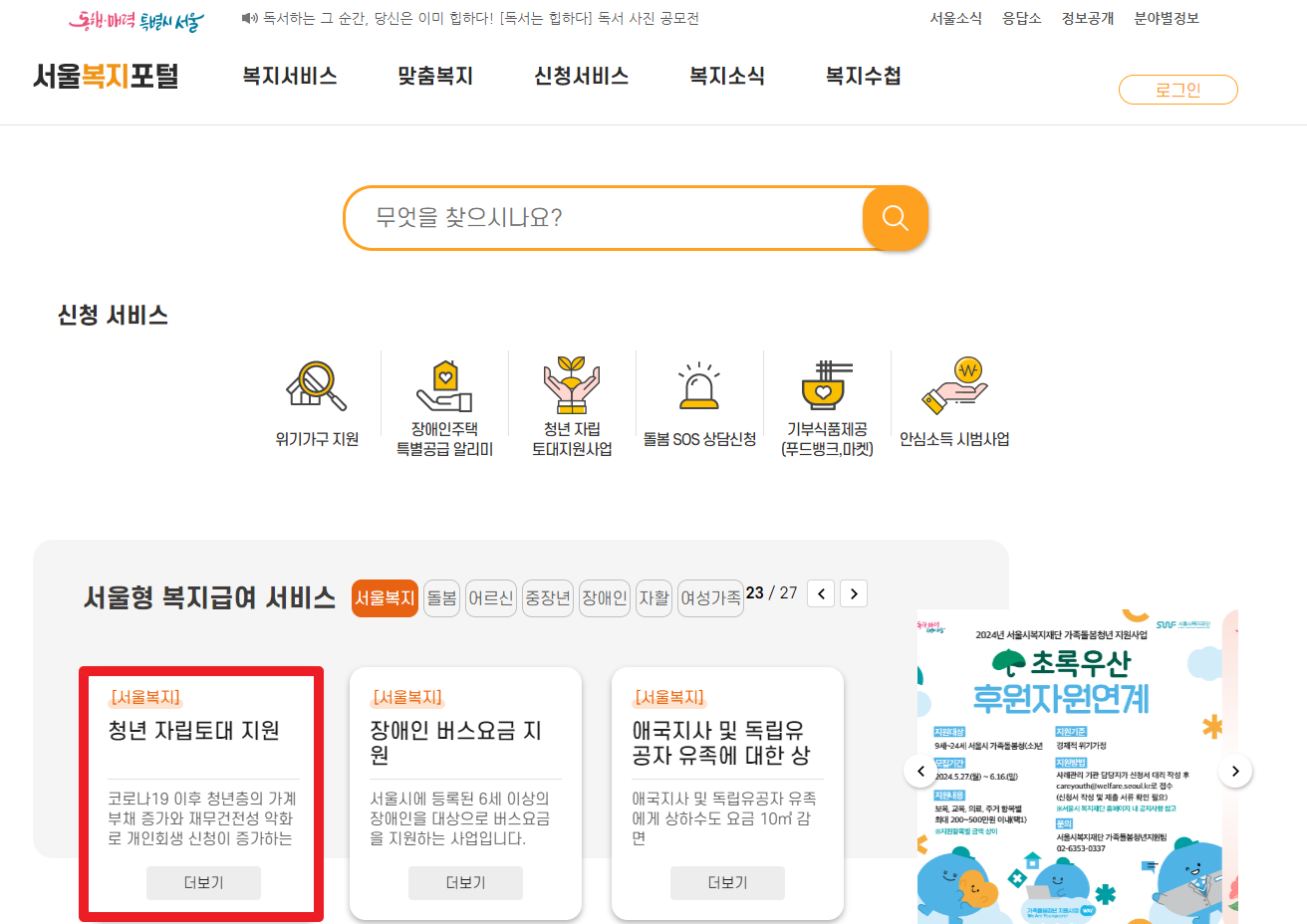Screen dimensions: 1307x924
Task: Click the previous page arrow in 서울형 복지급여
Action: point(820,592)
